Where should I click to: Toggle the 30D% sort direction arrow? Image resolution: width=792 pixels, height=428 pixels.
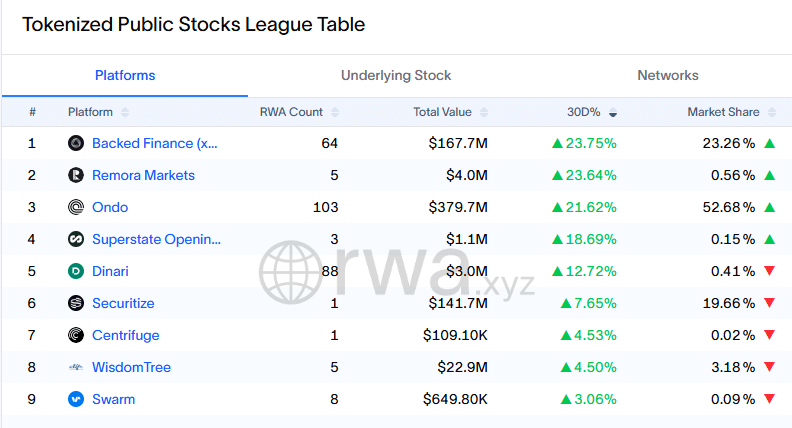pos(613,112)
